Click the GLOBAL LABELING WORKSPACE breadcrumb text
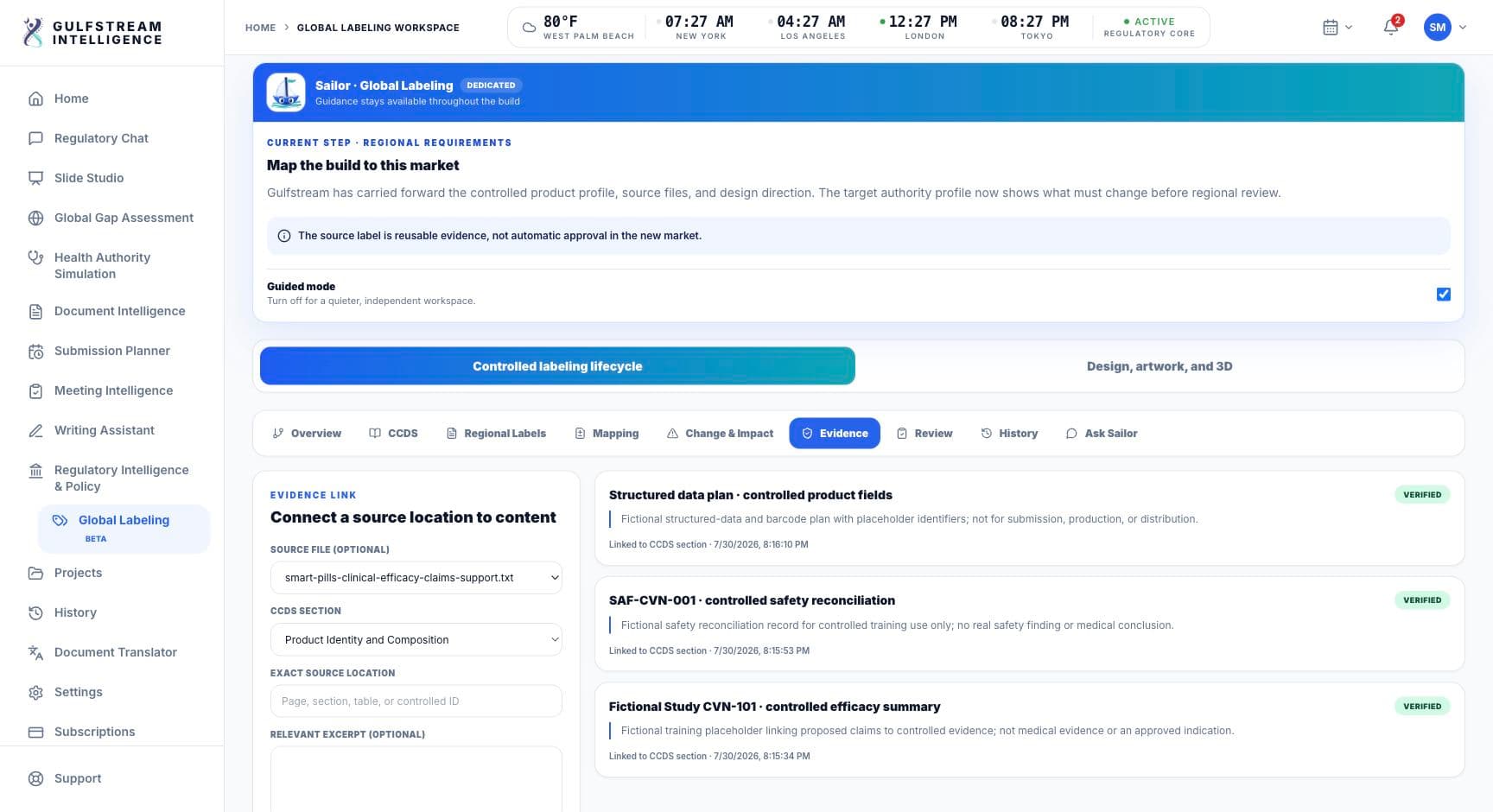This screenshot has height=812, width=1493. (378, 28)
